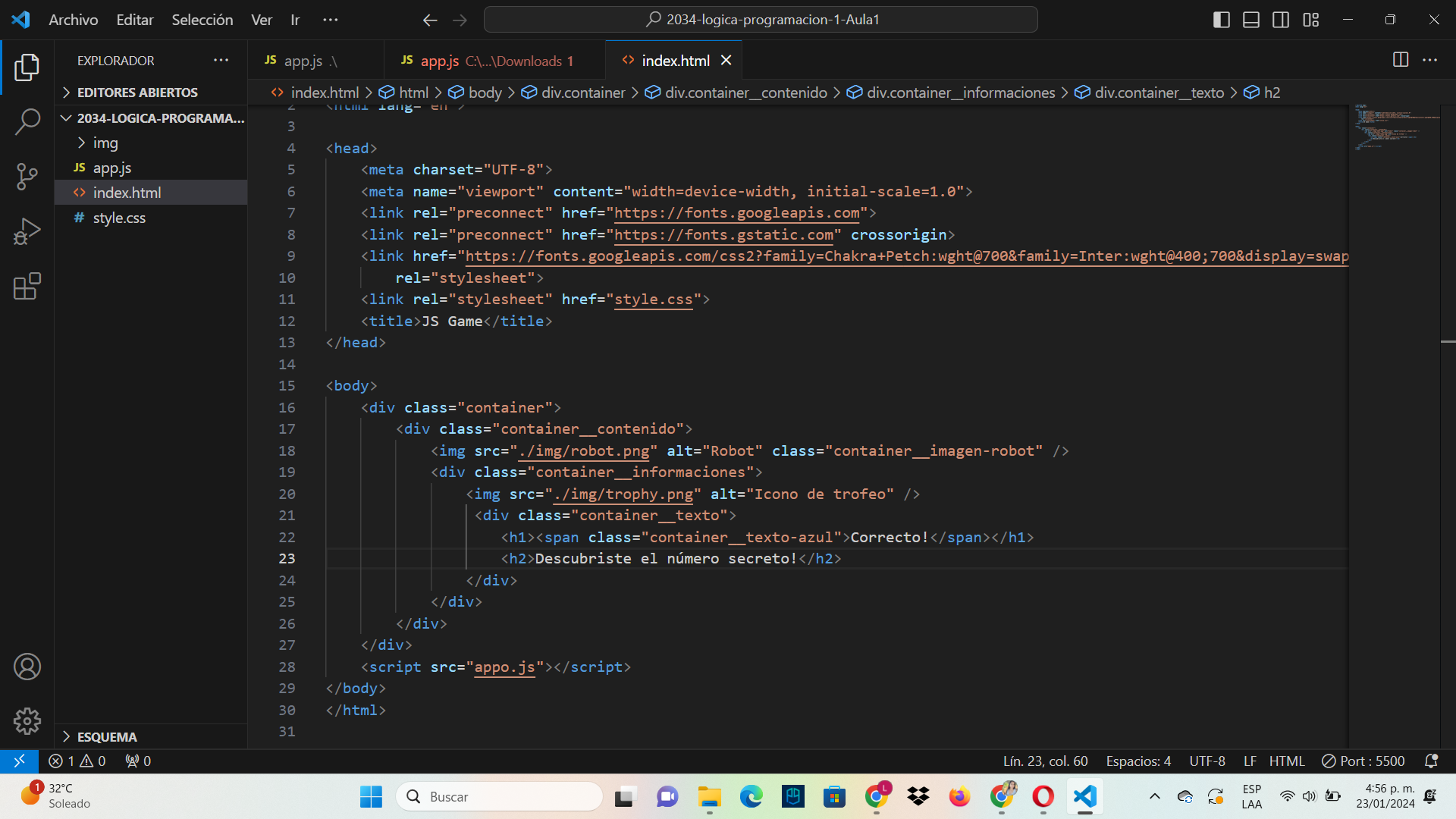Click Windows taskbar Buscar search box
1456x819 pixels.
tap(499, 796)
